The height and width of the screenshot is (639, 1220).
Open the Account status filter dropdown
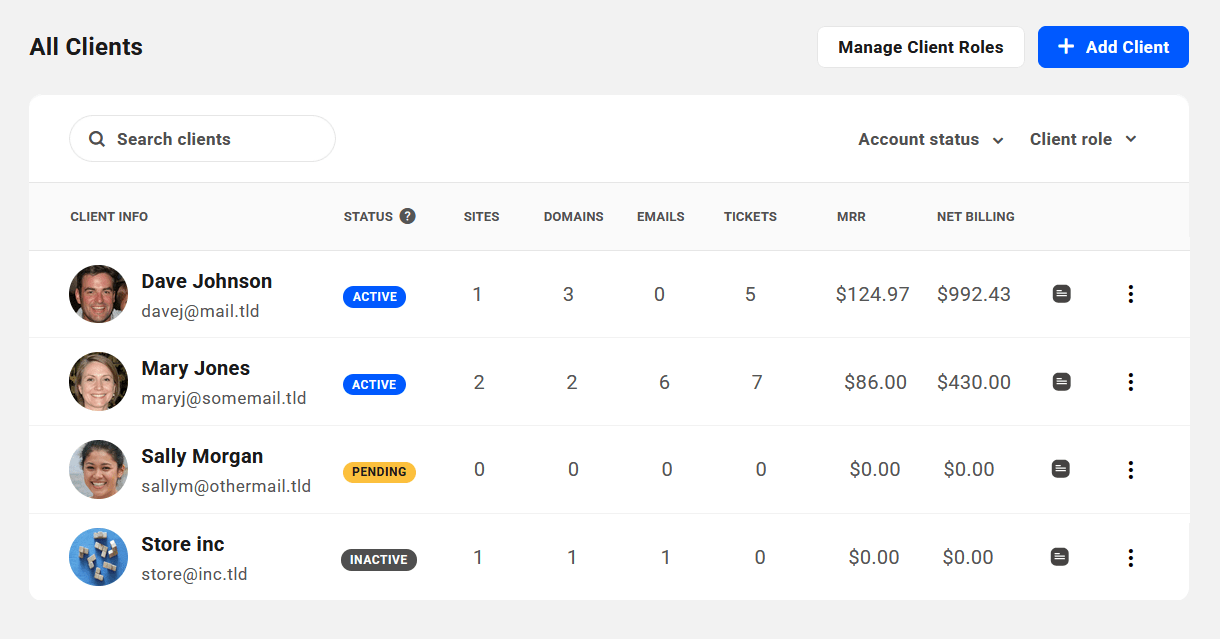(929, 139)
